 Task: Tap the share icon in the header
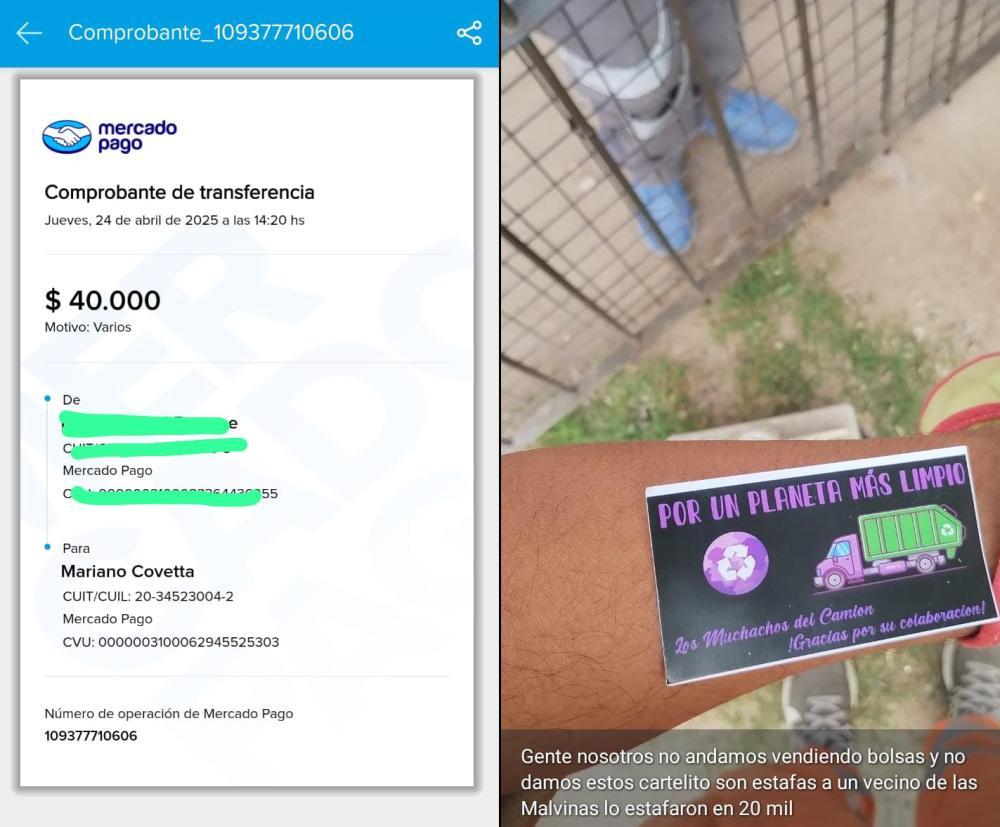[469, 33]
